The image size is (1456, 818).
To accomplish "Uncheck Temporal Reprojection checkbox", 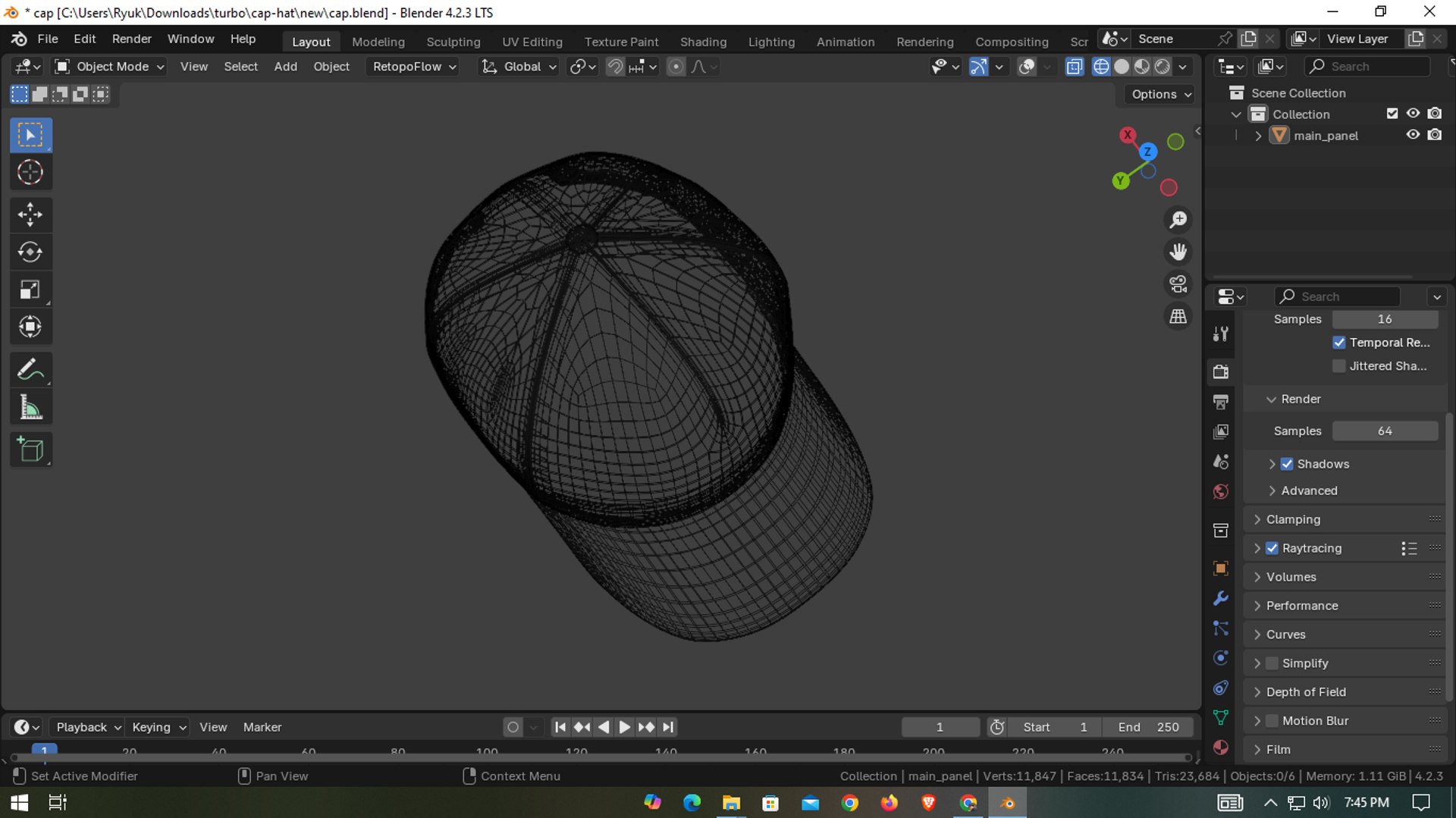I will 1339,343.
